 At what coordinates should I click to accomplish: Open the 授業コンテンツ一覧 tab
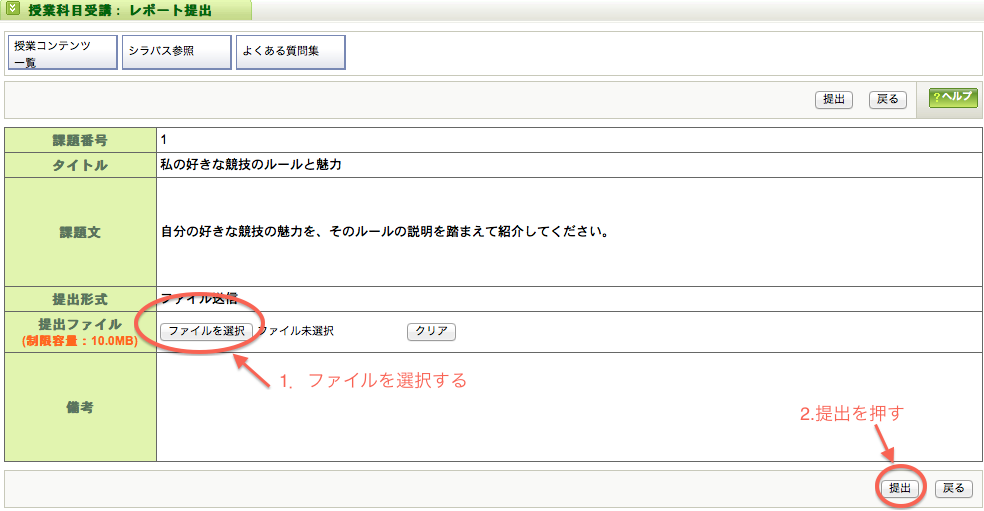coord(63,52)
